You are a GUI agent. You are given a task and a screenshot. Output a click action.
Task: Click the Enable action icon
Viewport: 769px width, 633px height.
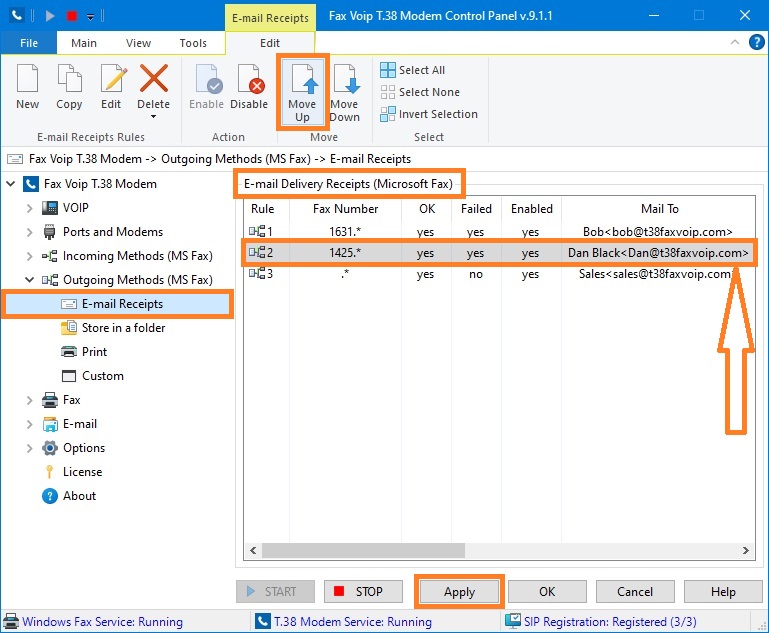[x=209, y=78]
